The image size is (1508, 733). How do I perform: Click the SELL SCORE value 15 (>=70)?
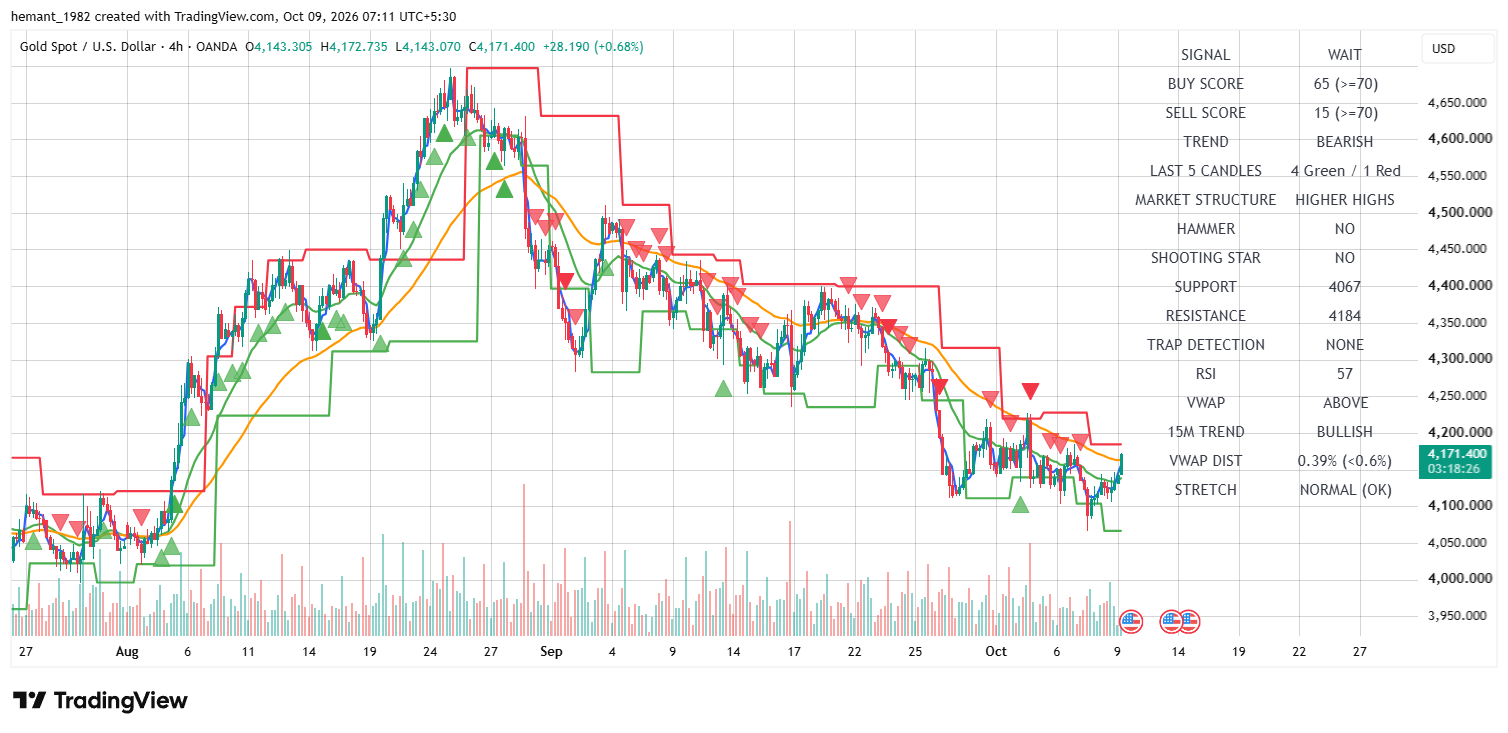click(1345, 113)
